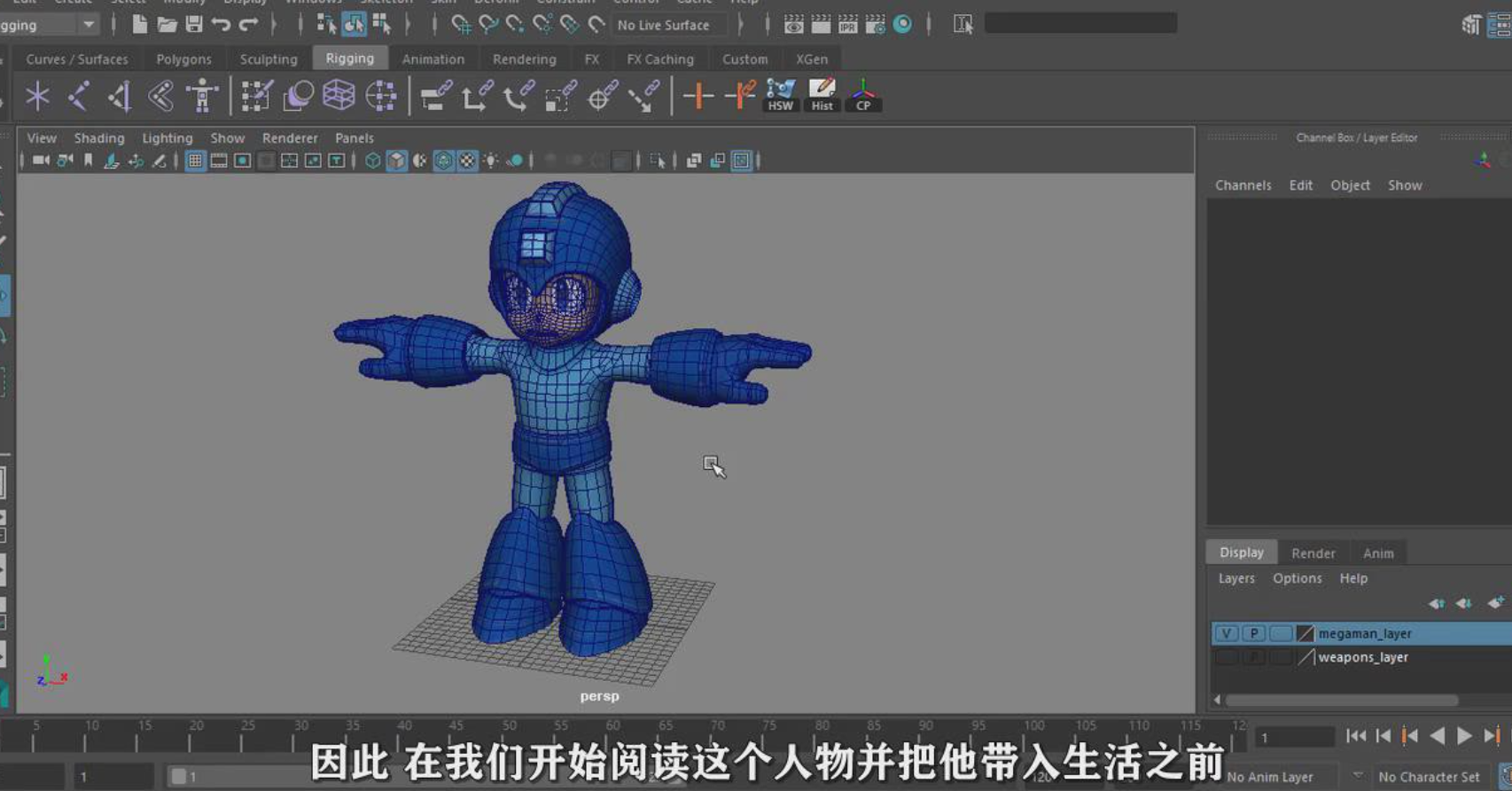Activate Select by object type icon
The width and height of the screenshot is (1512, 791).
pyautogui.click(x=354, y=25)
